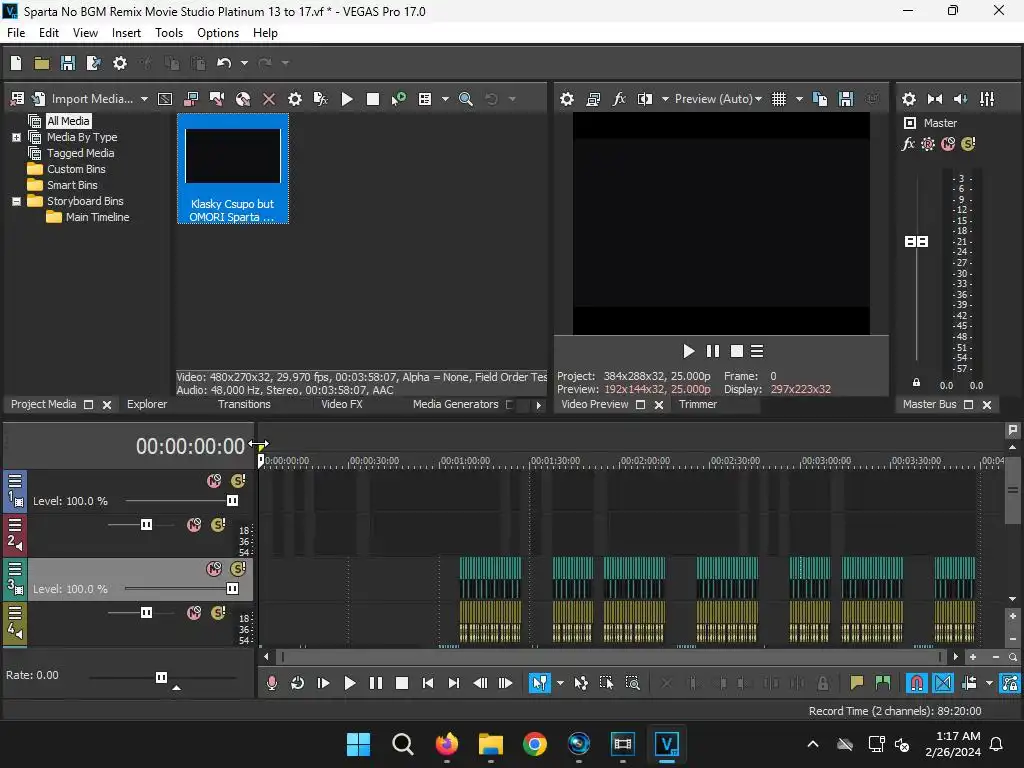Select the All Media bin
The width and height of the screenshot is (1024, 768).
[x=68, y=121]
